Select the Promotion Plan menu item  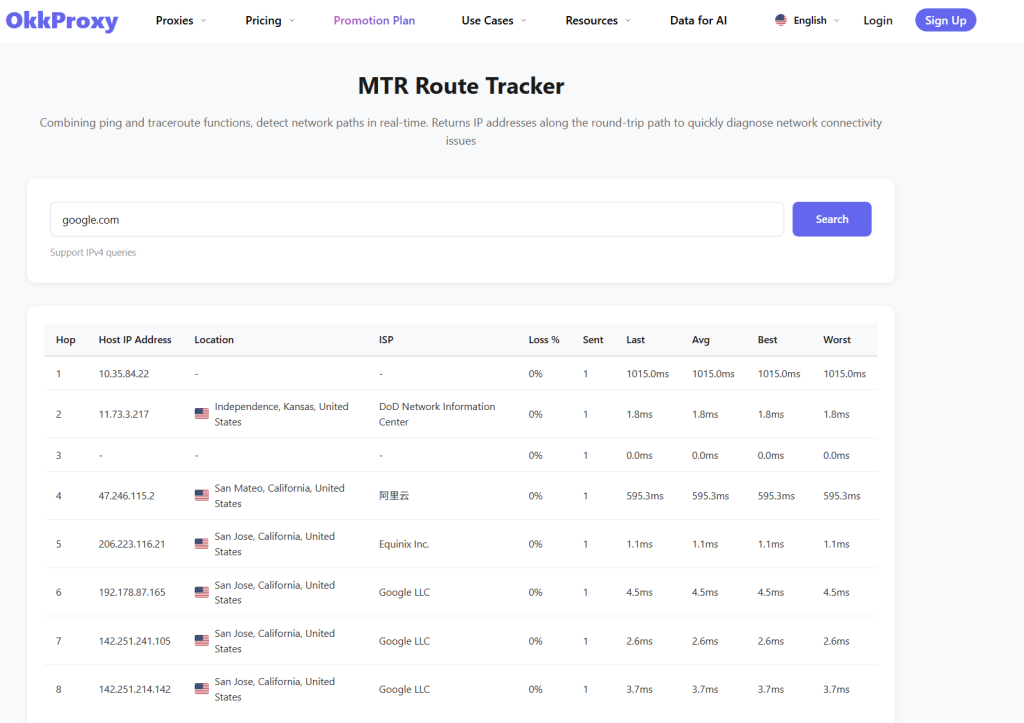coord(374,20)
